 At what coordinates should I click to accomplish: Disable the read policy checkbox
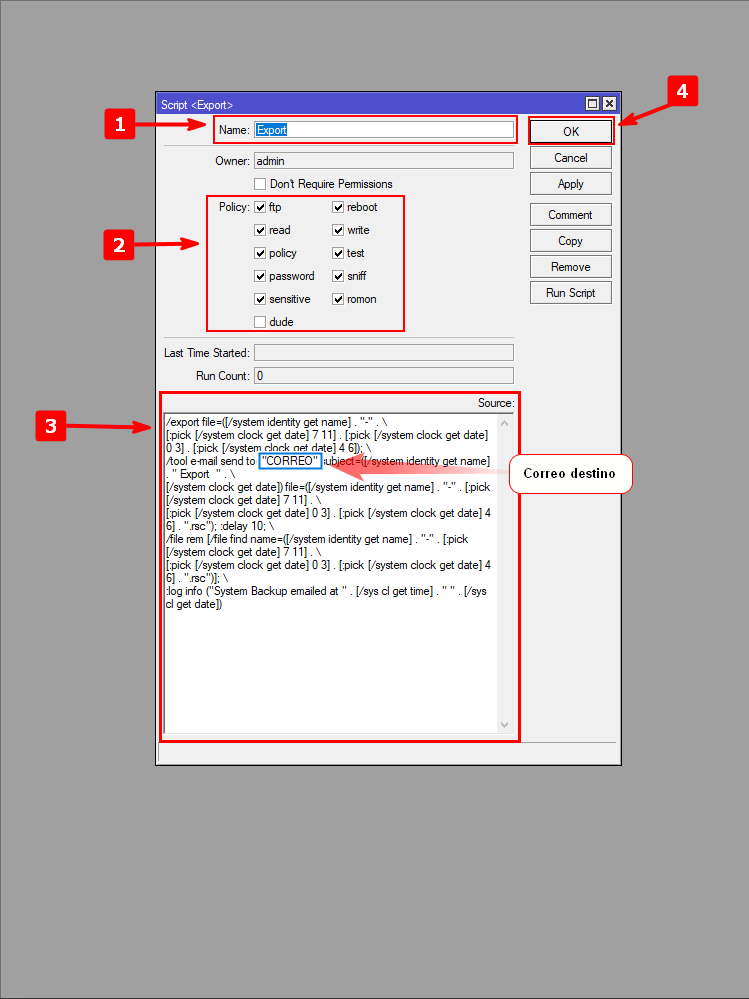tap(260, 230)
